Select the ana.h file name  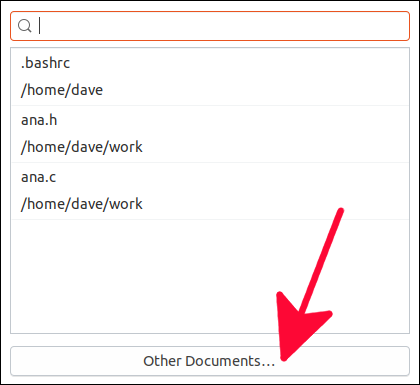(x=39, y=120)
